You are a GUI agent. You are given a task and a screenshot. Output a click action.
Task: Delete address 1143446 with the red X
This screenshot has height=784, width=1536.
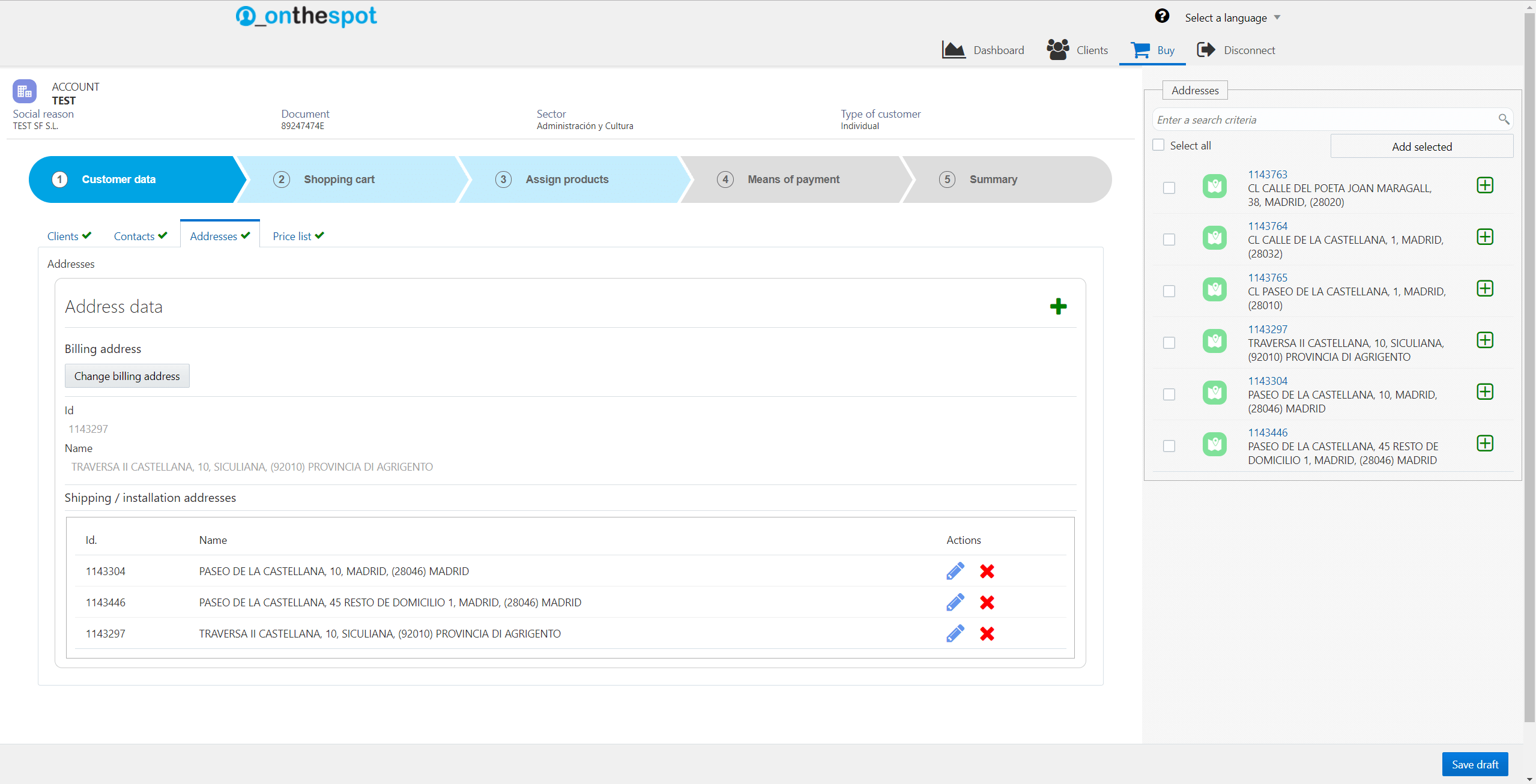pos(987,602)
